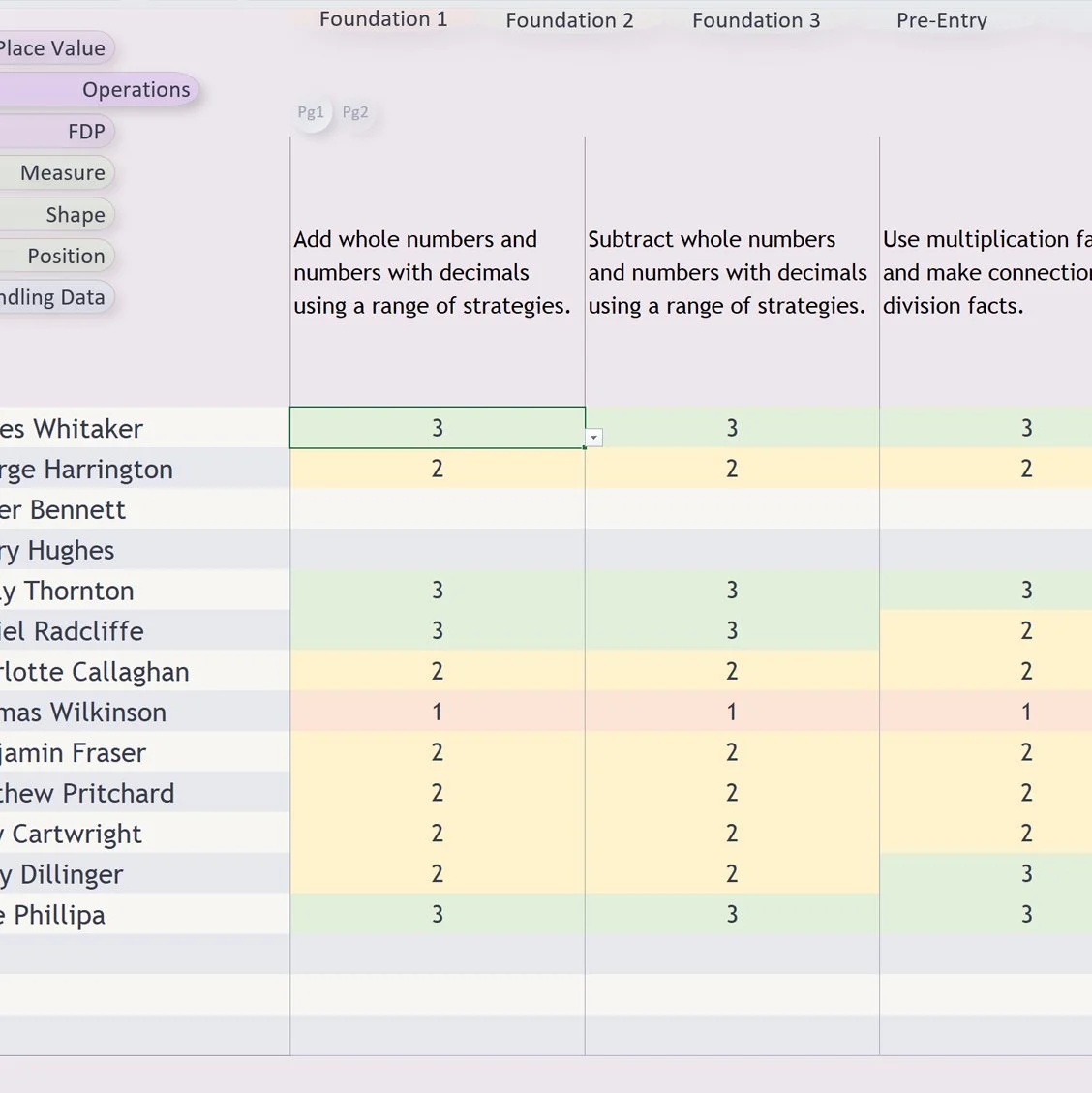The width and height of the screenshot is (1092, 1093).
Task: Select the Harrington pupil name cell
Action: pyautogui.click(x=144, y=468)
